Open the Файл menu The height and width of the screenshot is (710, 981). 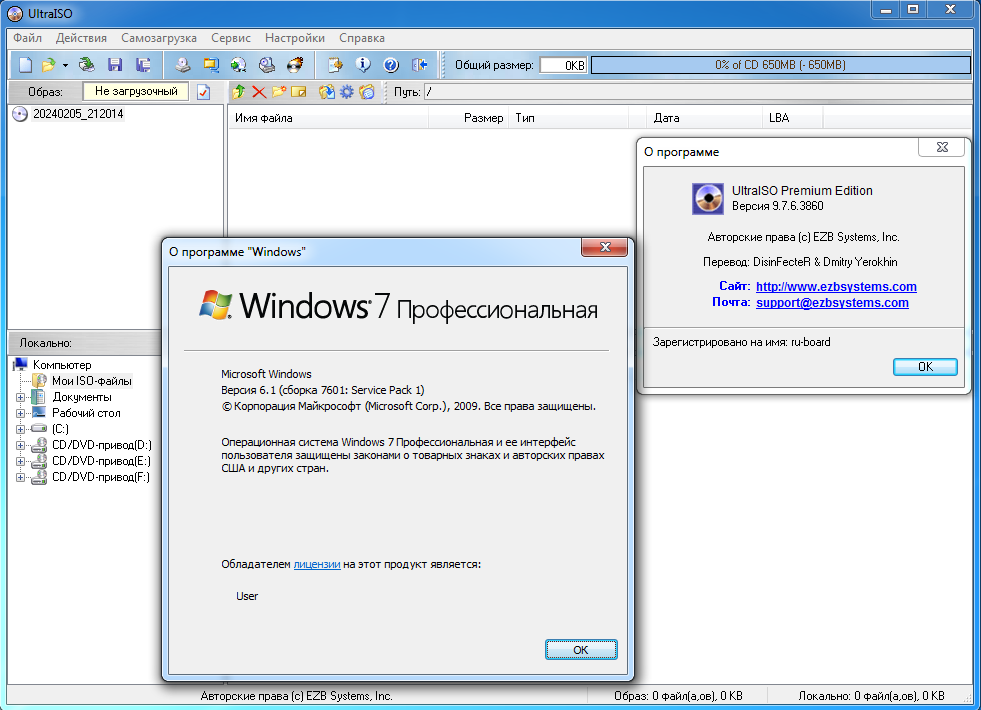tap(28, 38)
